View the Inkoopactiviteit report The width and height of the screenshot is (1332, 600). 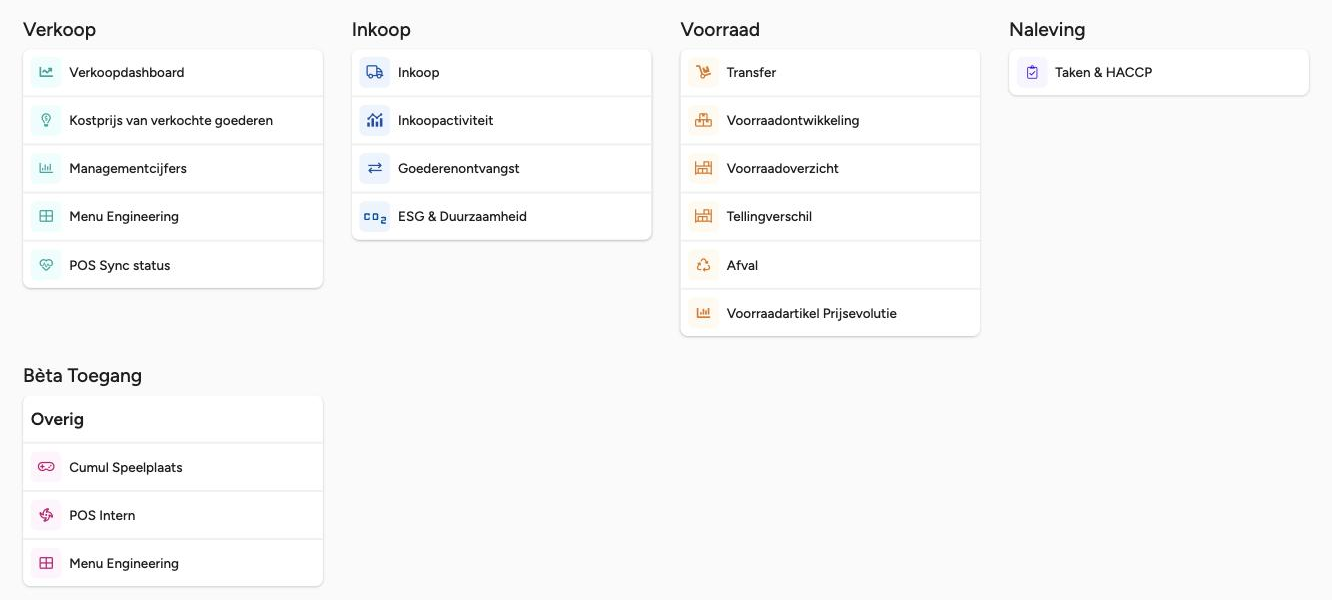(502, 120)
